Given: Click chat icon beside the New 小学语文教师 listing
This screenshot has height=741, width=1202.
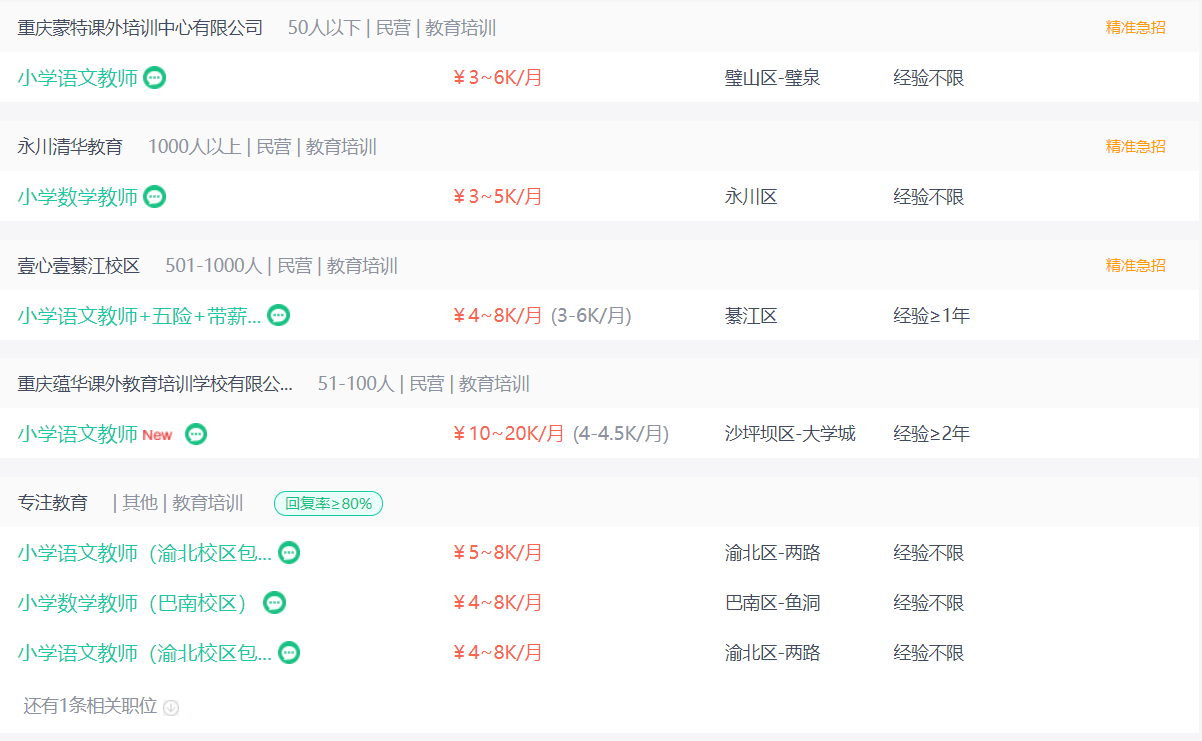Looking at the screenshot, I should [x=196, y=434].
